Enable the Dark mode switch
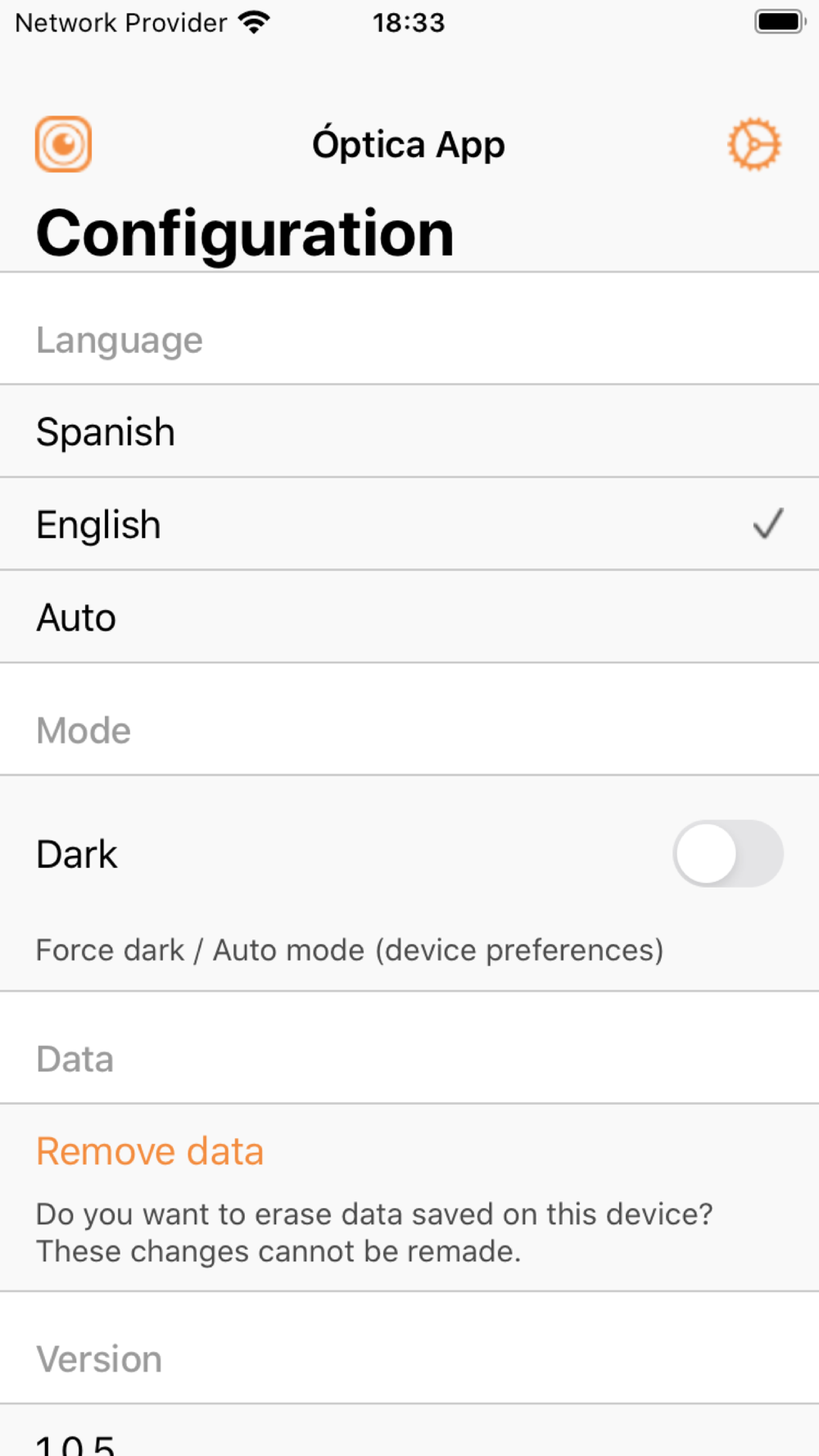 click(x=727, y=853)
